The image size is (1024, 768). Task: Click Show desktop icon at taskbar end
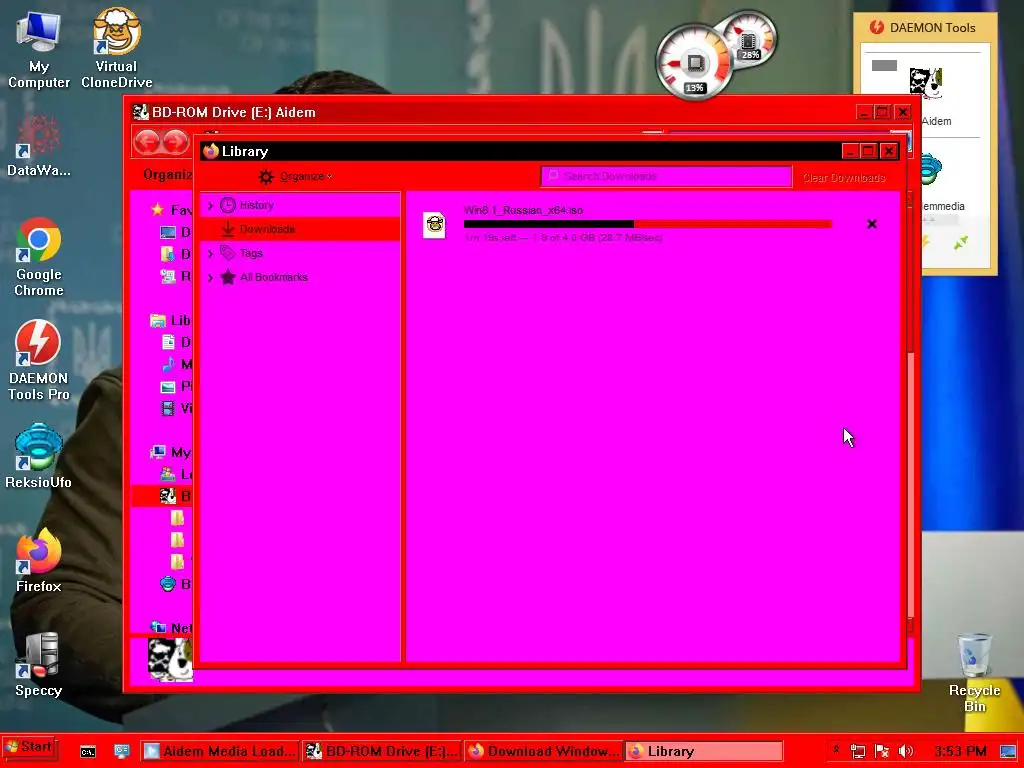(x=1009, y=751)
